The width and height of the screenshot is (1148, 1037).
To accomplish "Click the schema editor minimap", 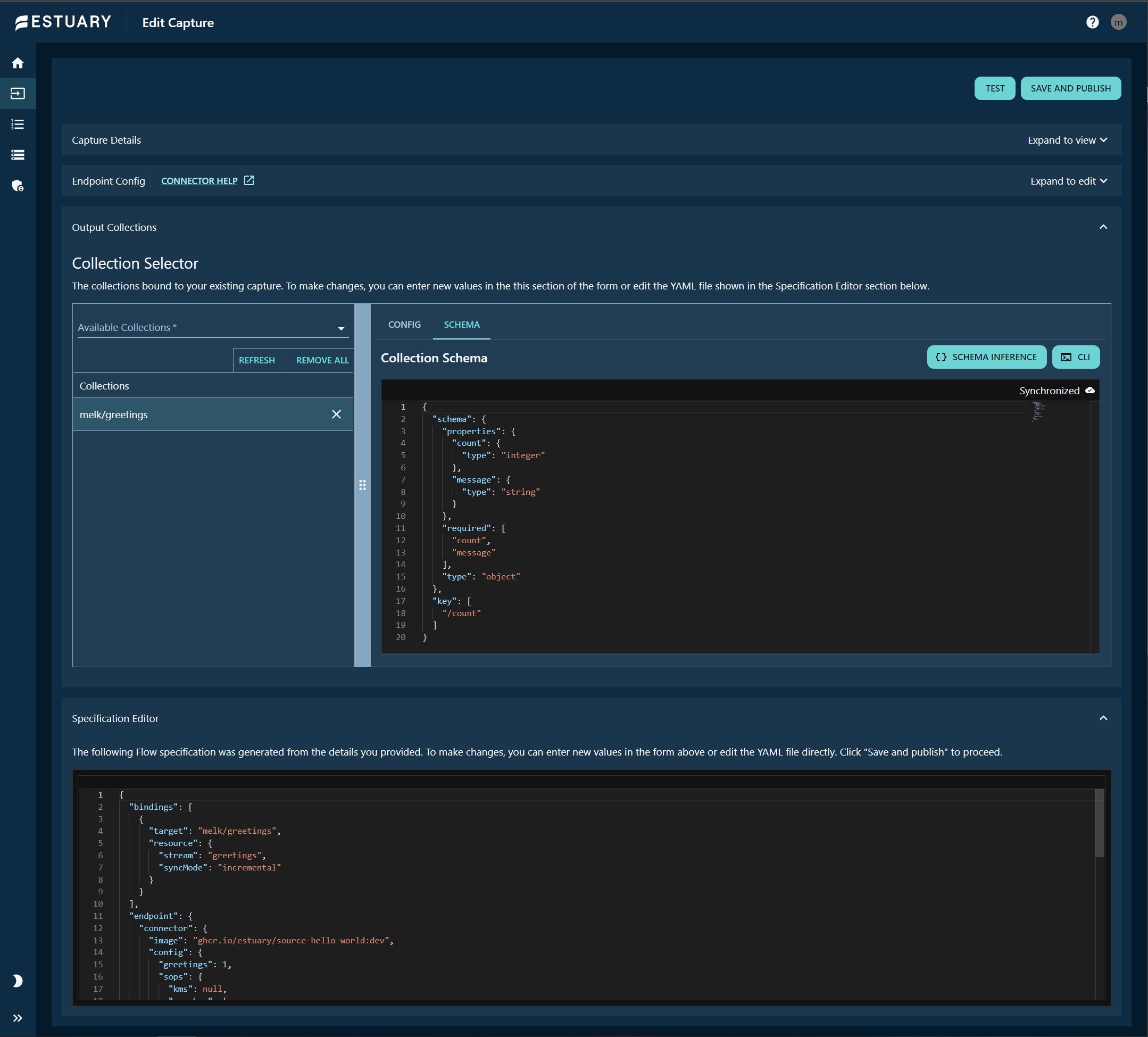I will 1038,412.
